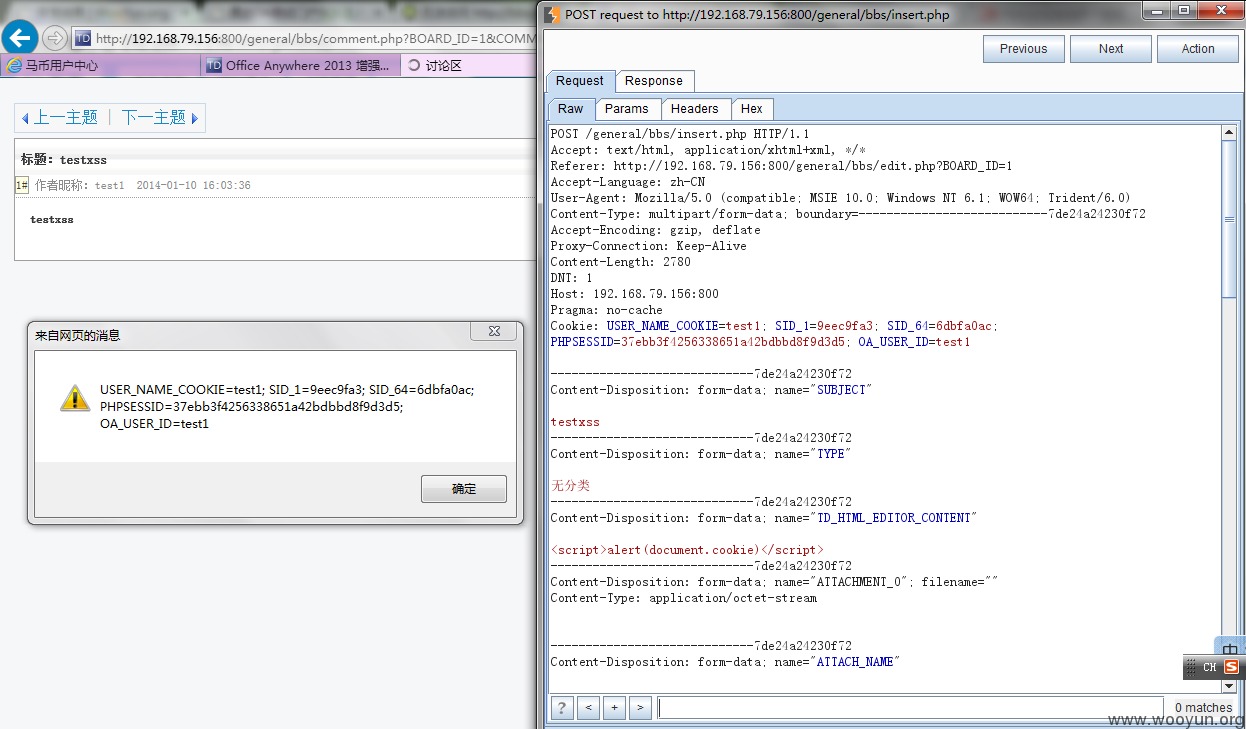Click the User-Agent header line
The height and width of the screenshot is (729, 1246).
click(x=840, y=198)
